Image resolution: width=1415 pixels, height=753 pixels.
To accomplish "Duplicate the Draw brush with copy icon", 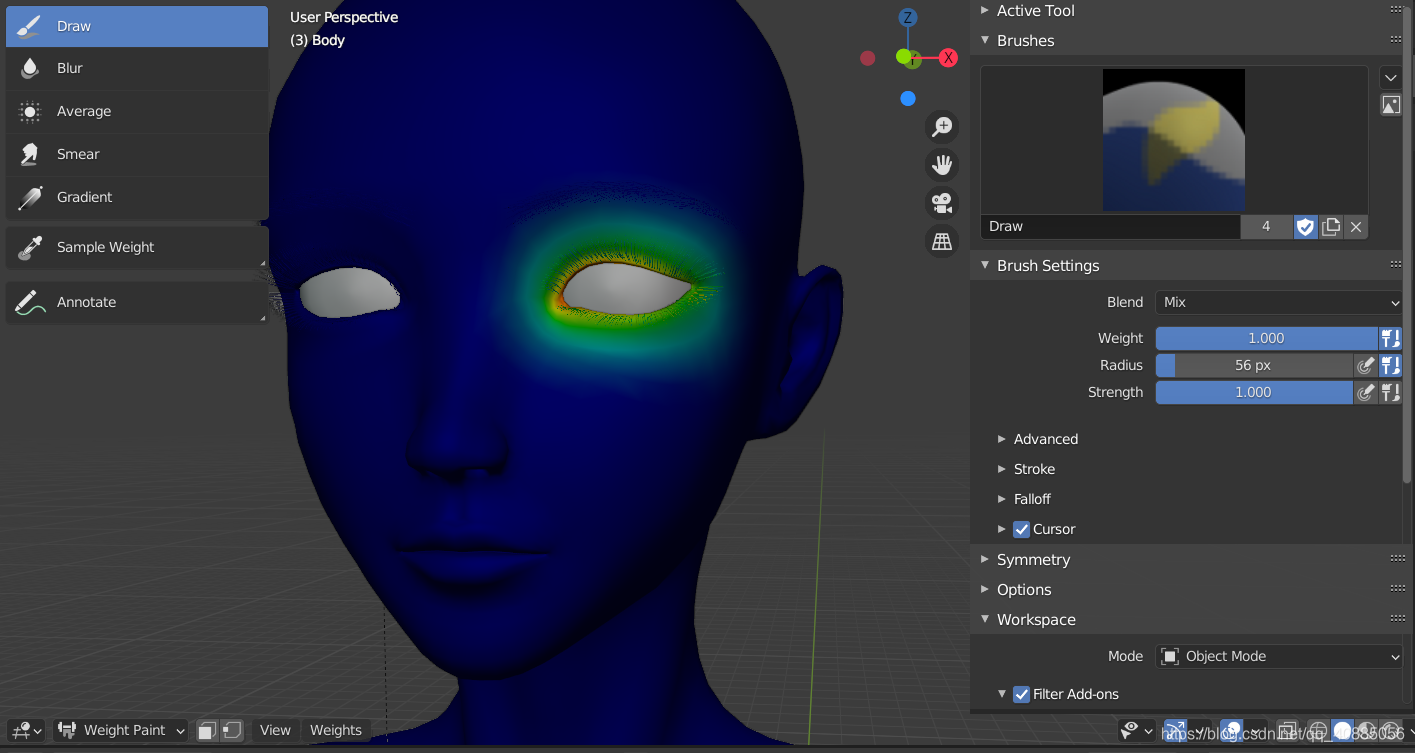I will click(x=1331, y=227).
